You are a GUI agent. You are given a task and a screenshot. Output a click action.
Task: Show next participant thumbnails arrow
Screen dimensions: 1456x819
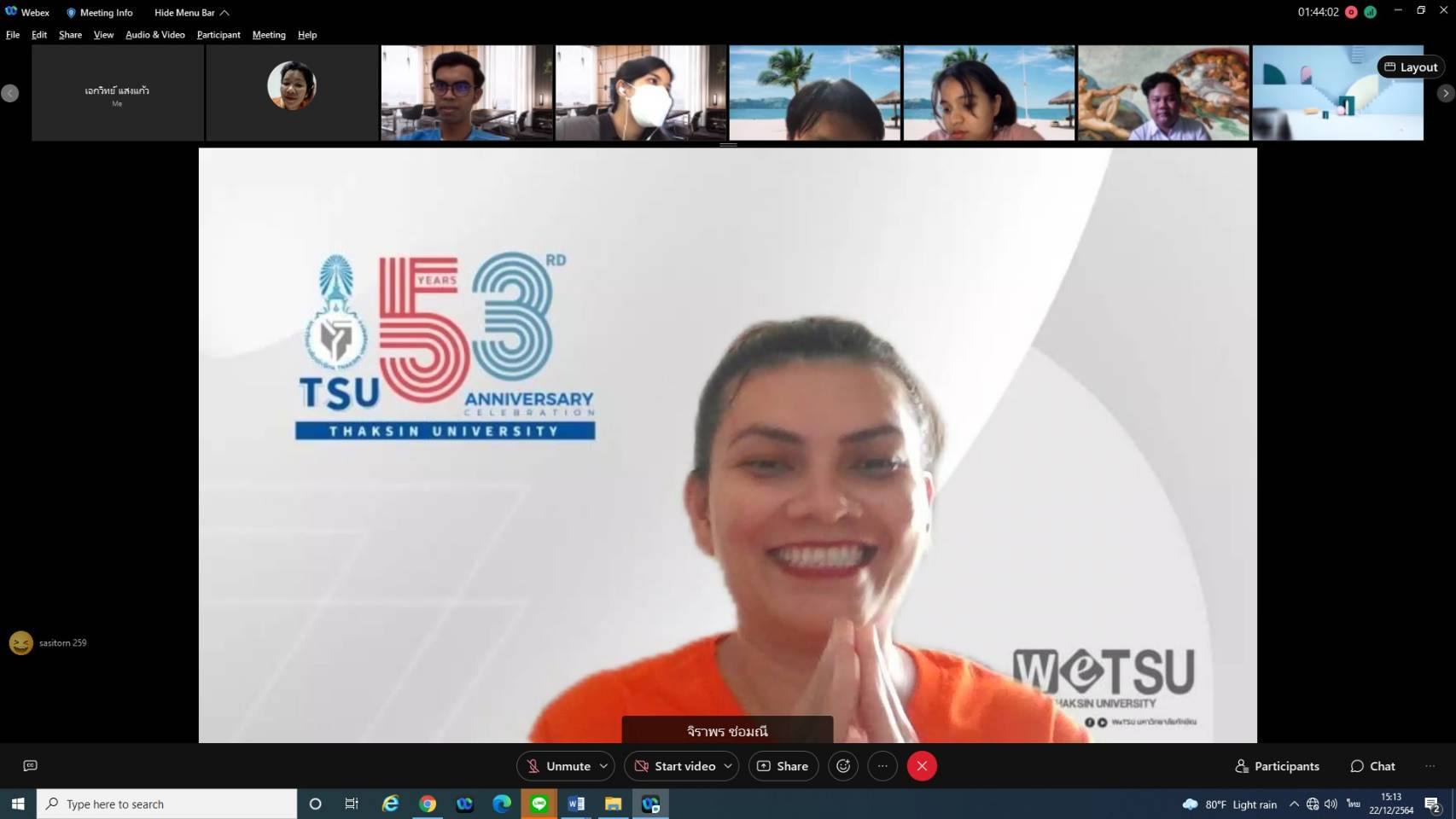point(1445,93)
